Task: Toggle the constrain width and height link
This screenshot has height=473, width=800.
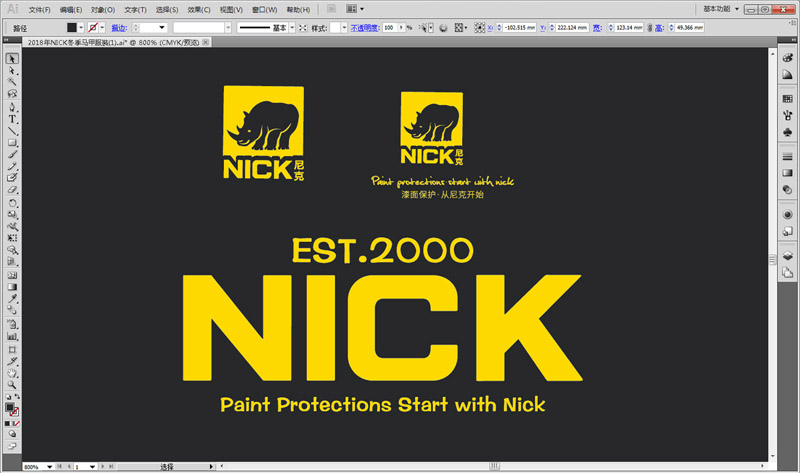Action: coord(650,28)
